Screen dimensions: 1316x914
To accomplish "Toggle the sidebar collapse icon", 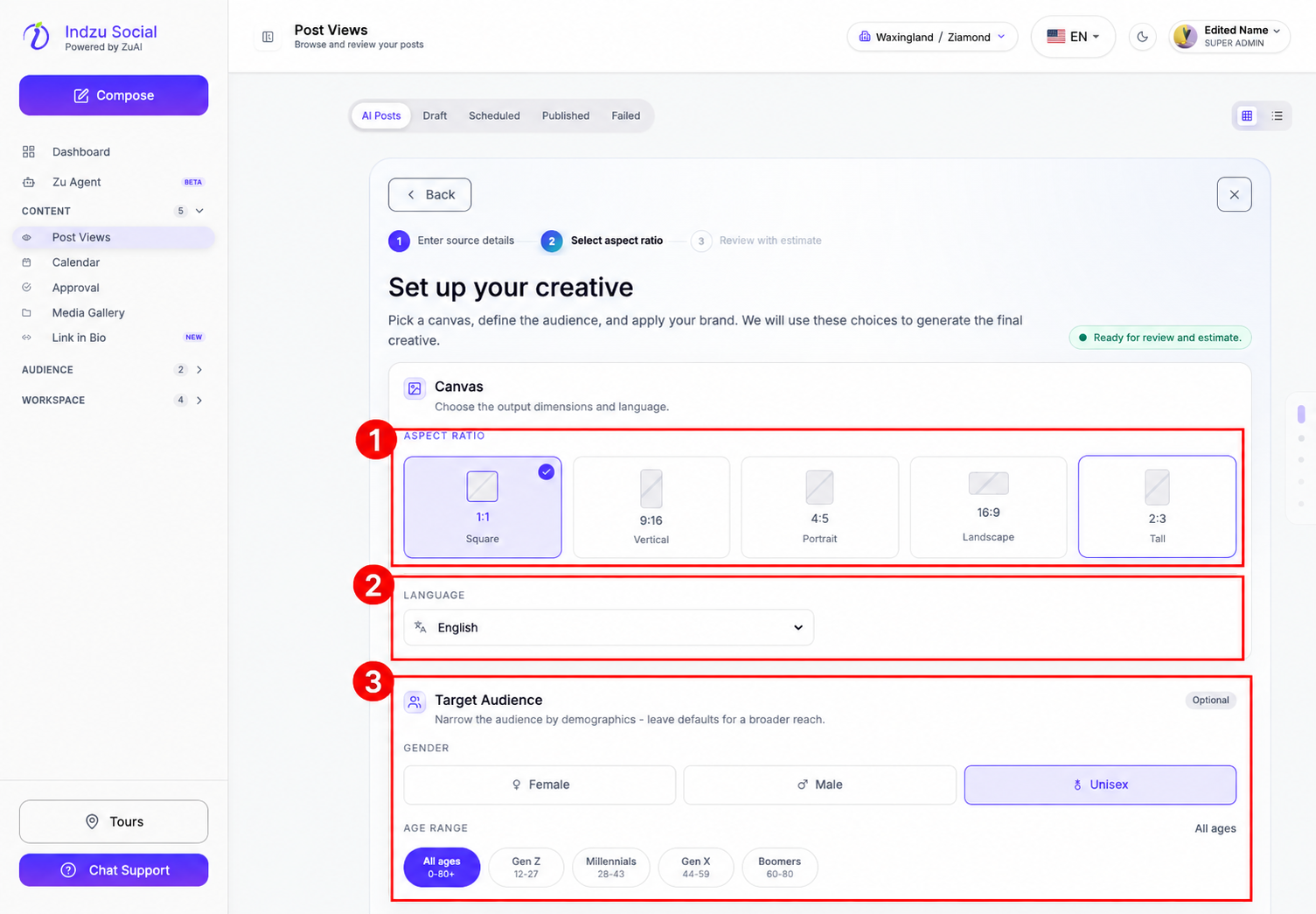I will tap(268, 37).
